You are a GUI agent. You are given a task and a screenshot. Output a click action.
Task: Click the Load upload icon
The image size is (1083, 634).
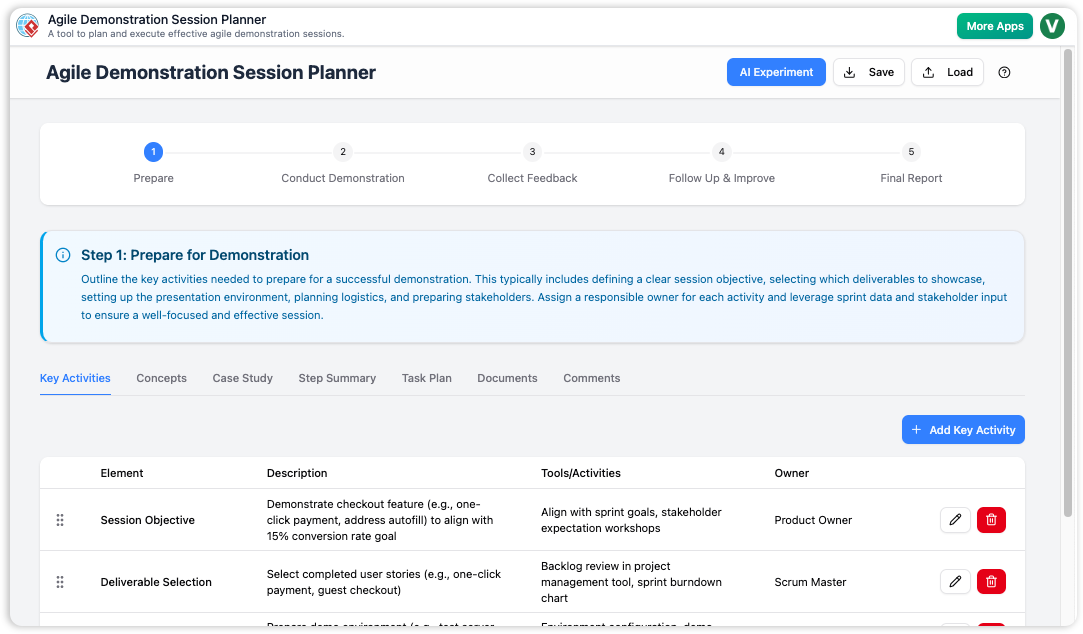930,72
